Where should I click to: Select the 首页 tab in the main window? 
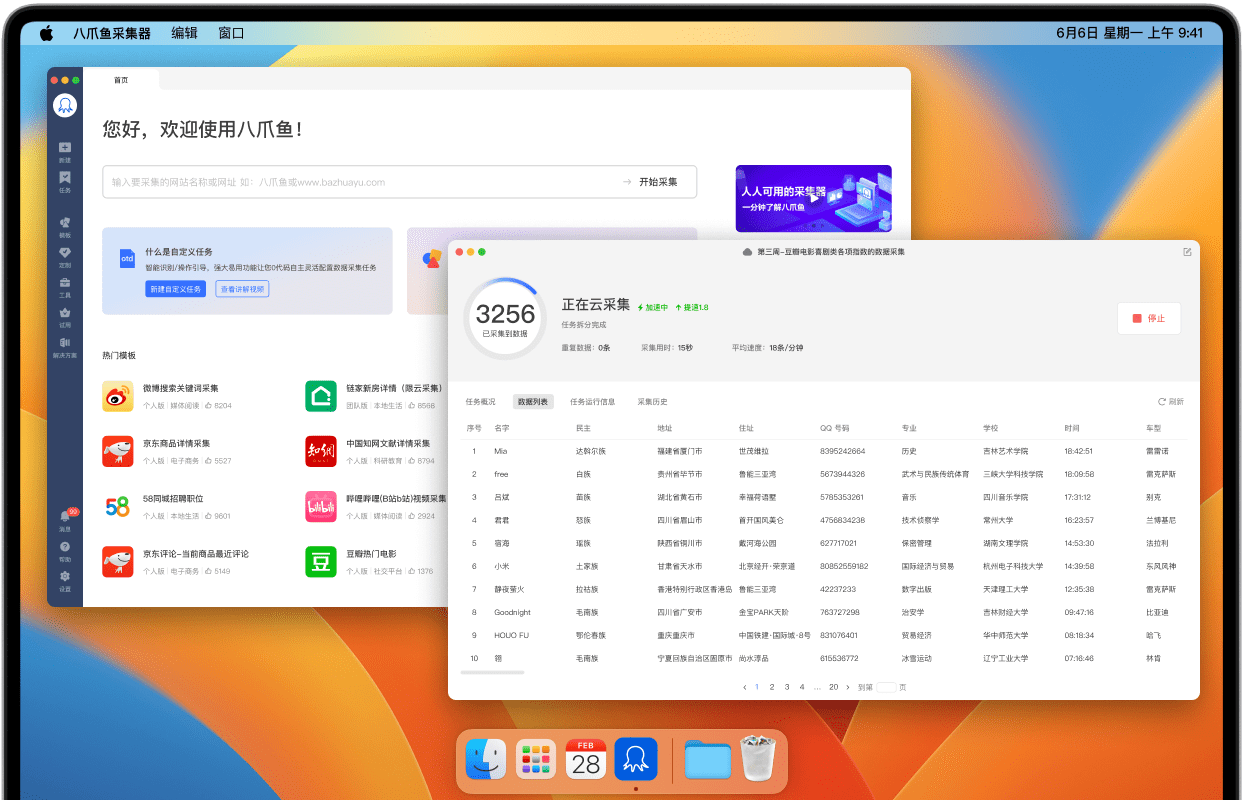pyautogui.click(x=121, y=80)
